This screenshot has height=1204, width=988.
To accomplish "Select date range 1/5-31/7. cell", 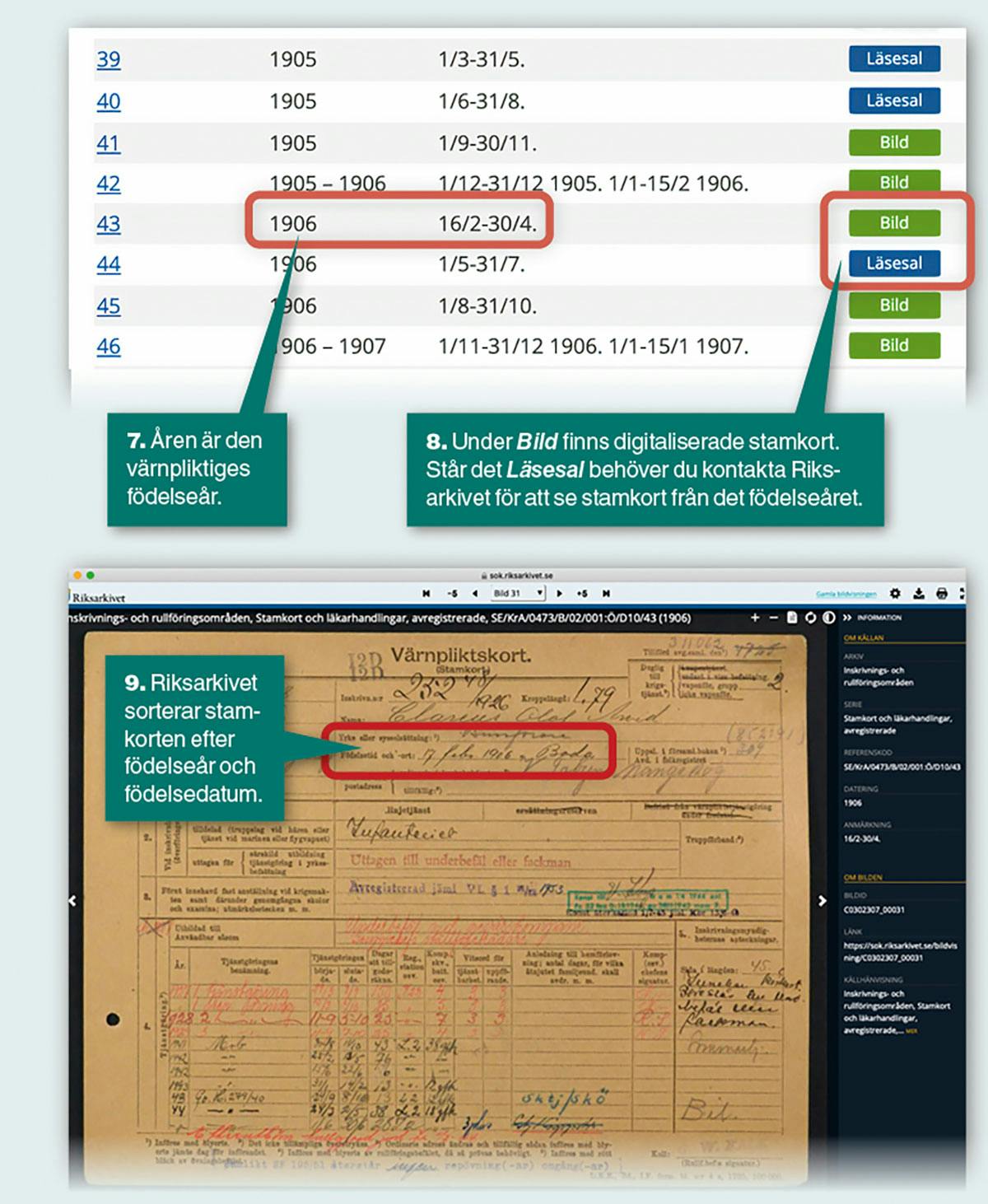I will coord(482,264).
